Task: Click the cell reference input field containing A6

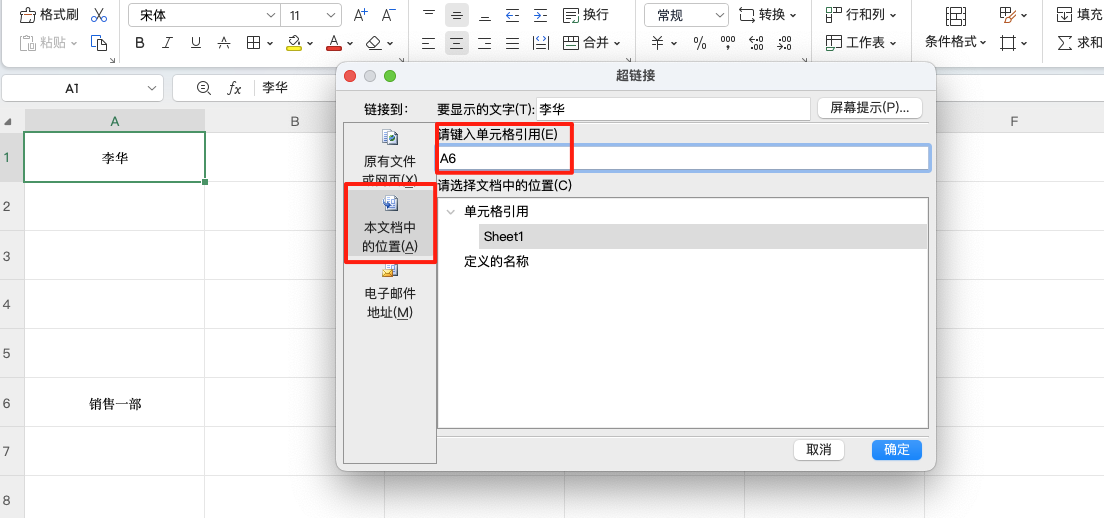Action: (x=683, y=158)
